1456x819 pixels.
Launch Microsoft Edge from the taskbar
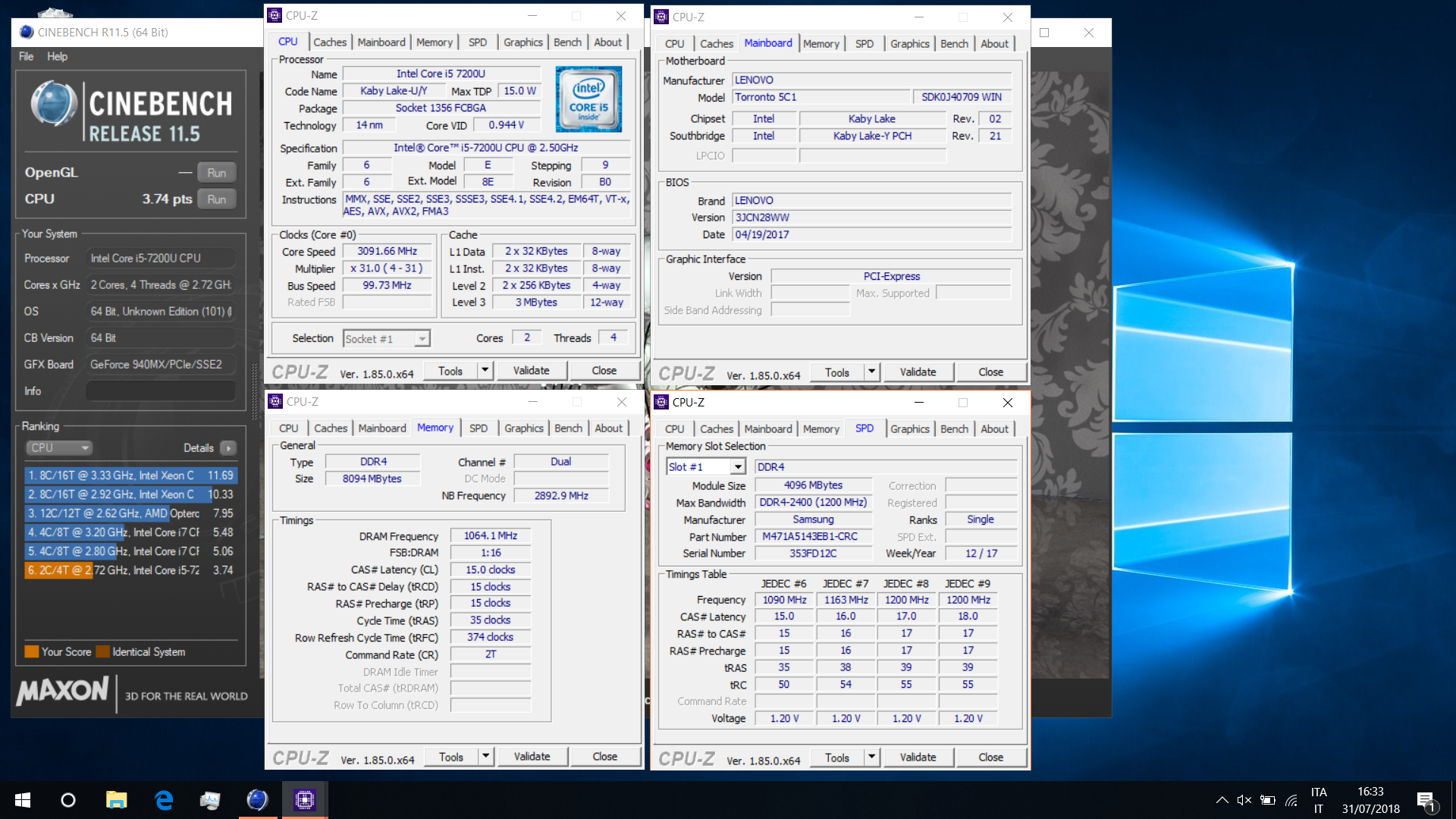click(163, 800)
